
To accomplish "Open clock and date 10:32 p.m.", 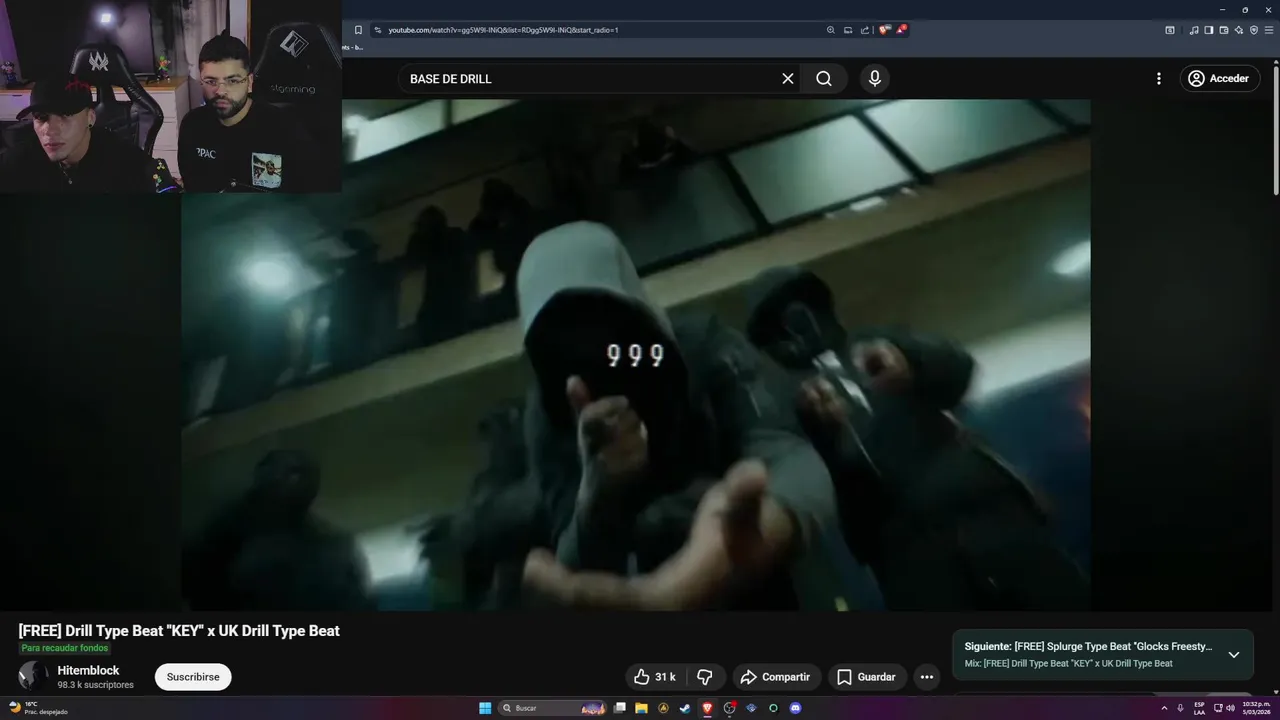I will pos(1257,708).
